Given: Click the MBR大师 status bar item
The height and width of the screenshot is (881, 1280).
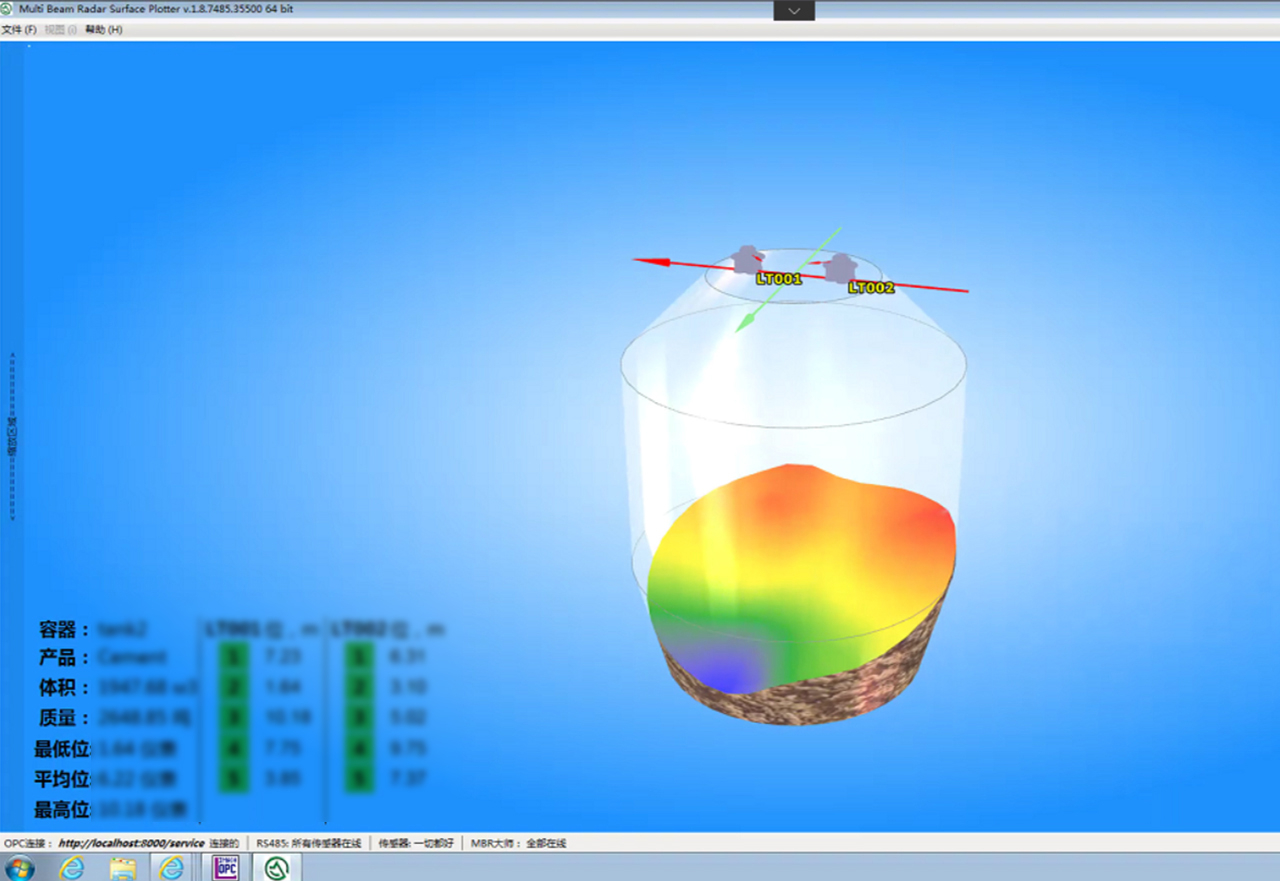Looking at the screenshot, I should 518,843.
